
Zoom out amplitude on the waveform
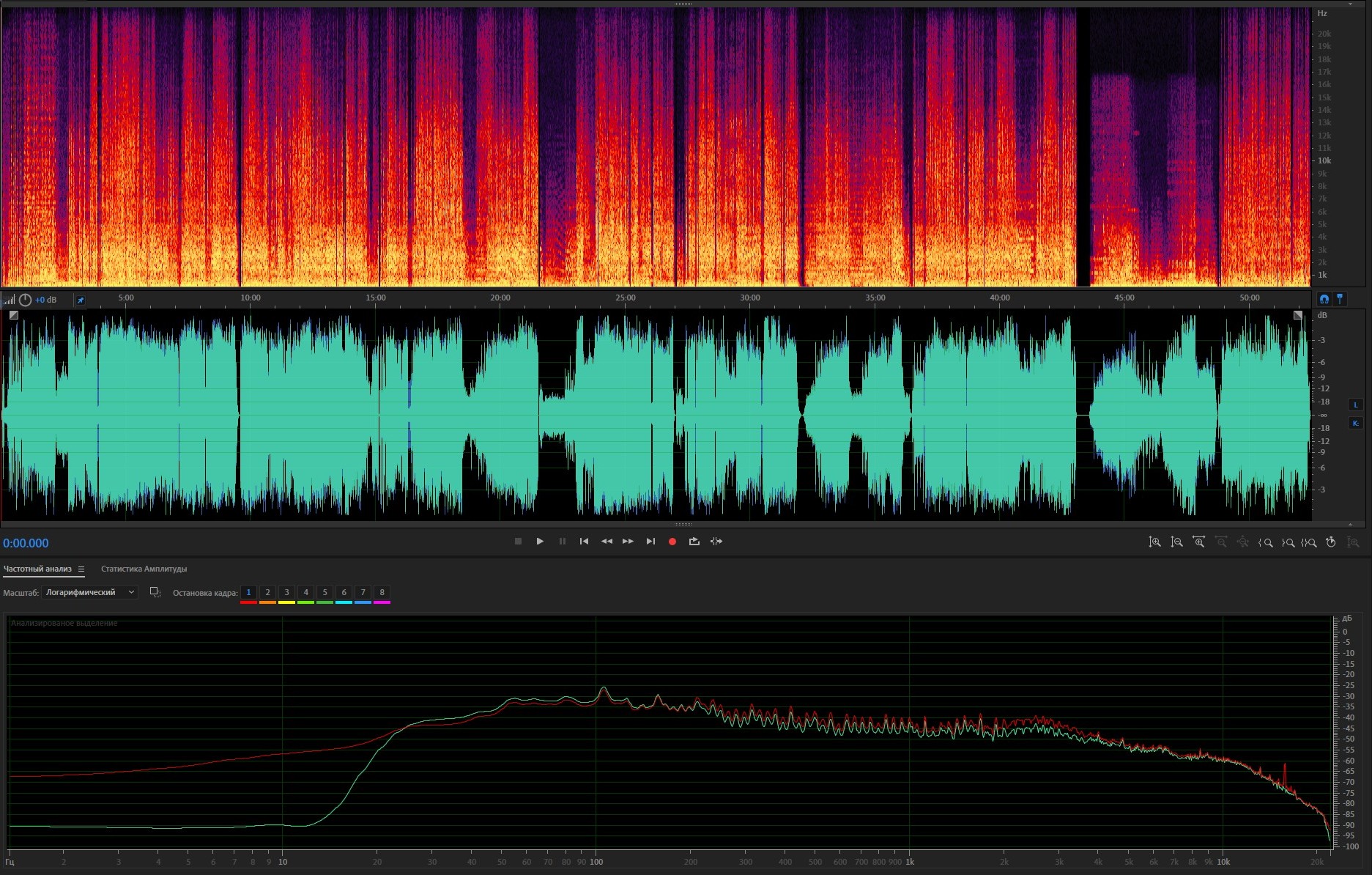coord(1176,542)
